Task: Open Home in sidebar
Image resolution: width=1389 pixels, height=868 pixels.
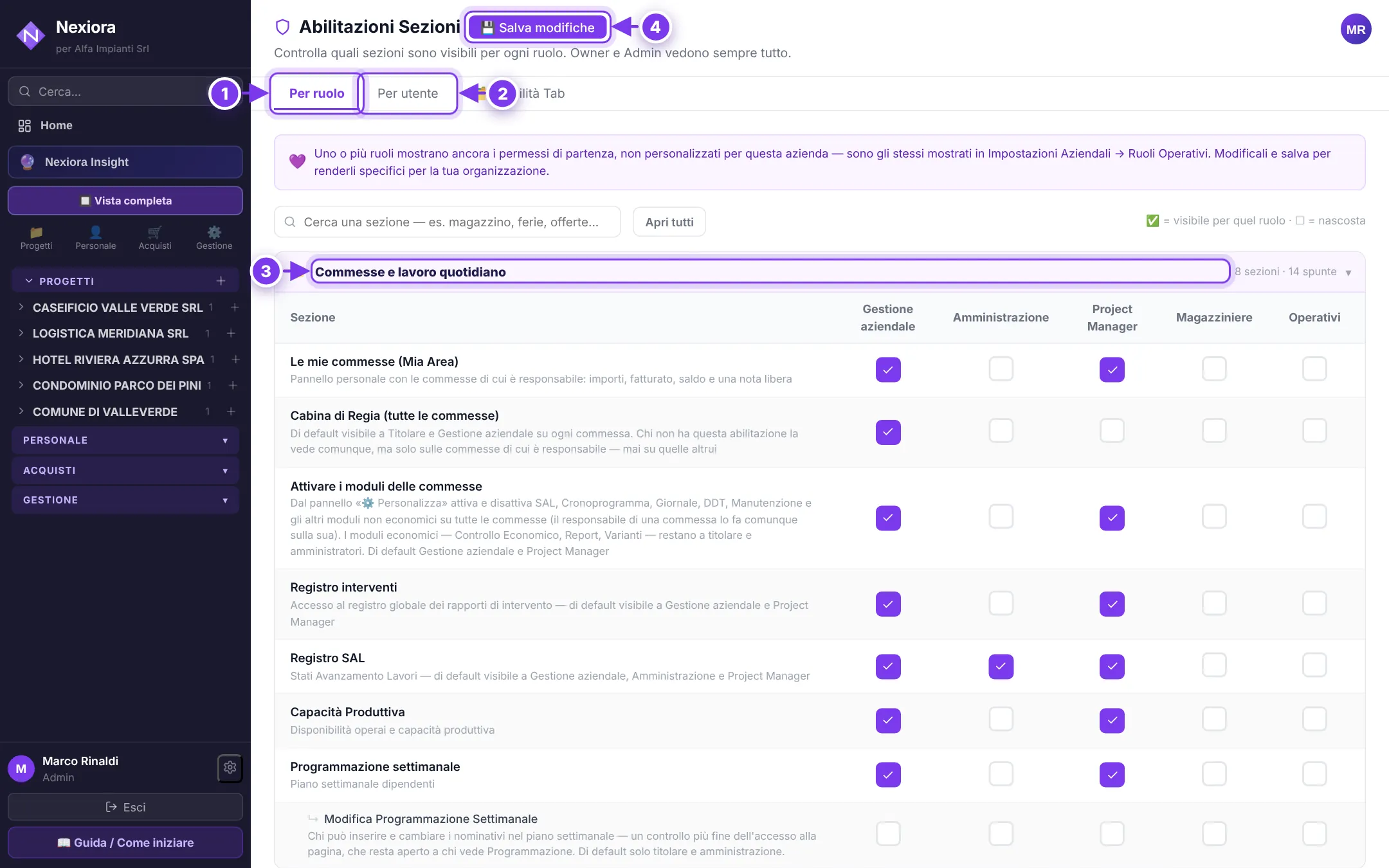Action: click(x=125, y=125)
